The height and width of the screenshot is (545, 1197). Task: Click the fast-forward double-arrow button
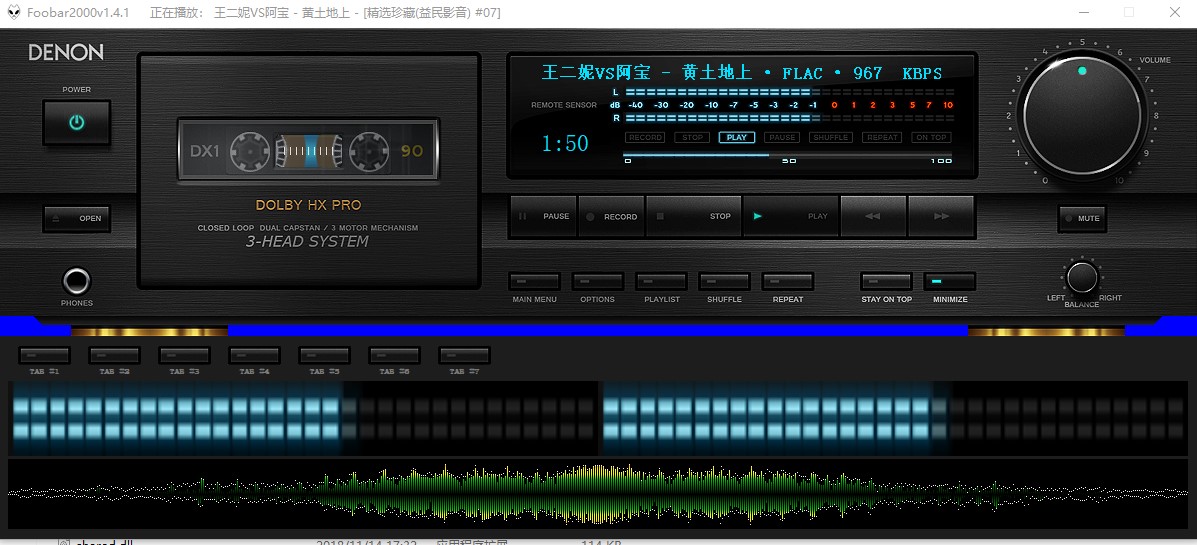tap(941, 216)
